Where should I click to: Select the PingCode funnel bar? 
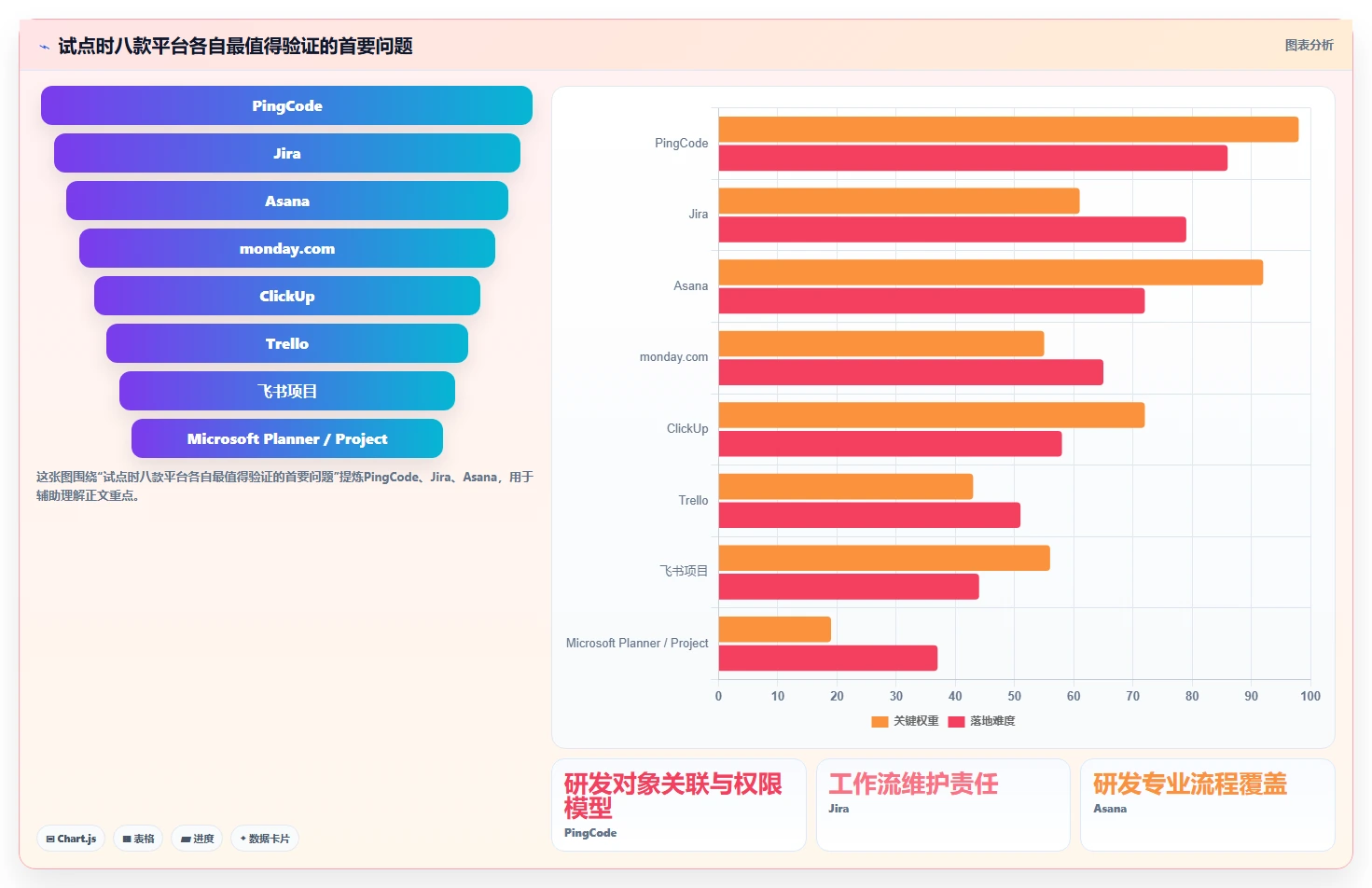286,105
